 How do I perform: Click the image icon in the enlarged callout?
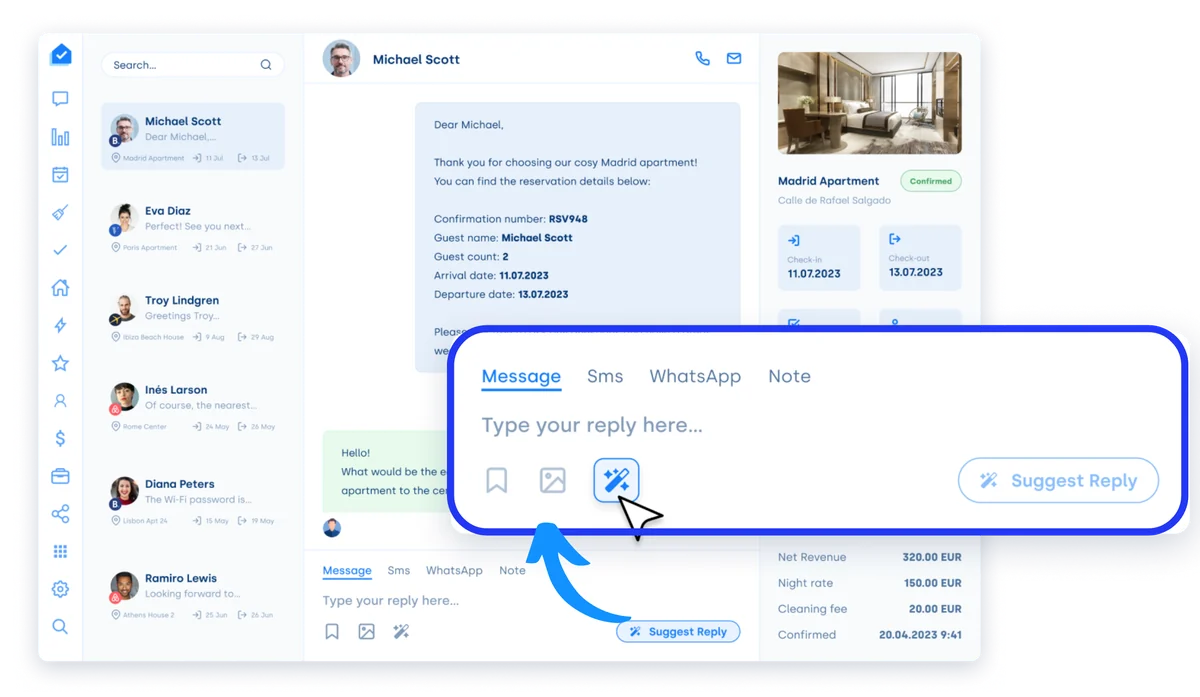pos(553,481)
